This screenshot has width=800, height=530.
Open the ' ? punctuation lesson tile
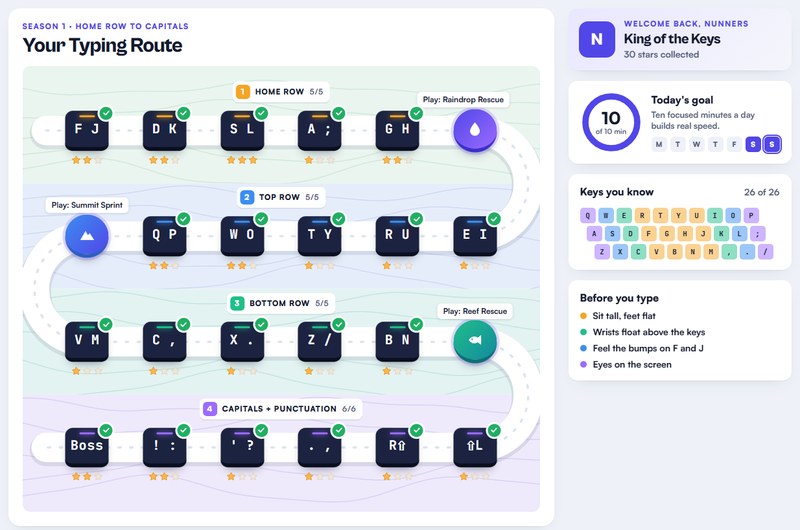[x=242, y=447]
